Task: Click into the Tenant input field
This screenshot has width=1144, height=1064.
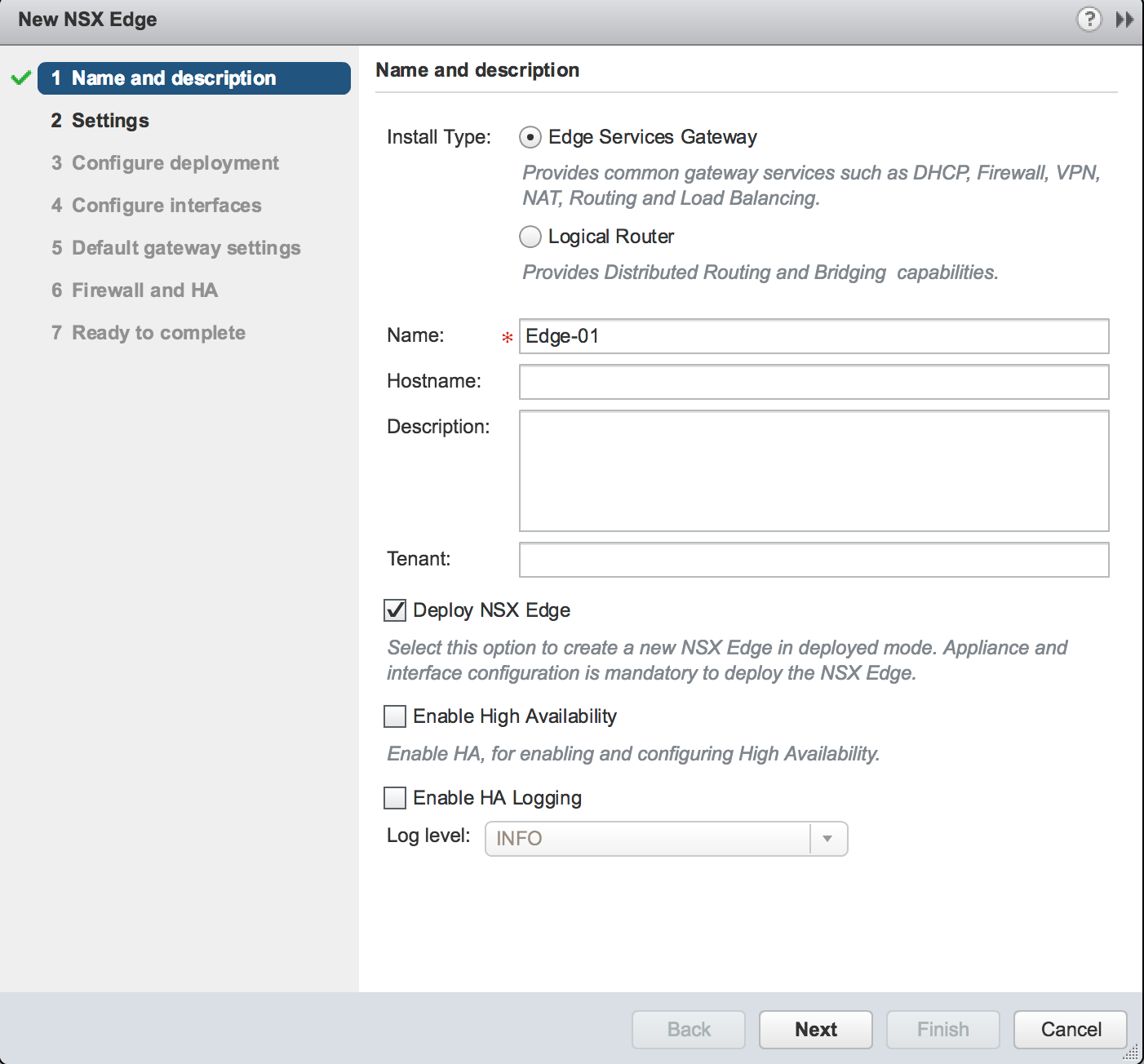Action: 814,560
